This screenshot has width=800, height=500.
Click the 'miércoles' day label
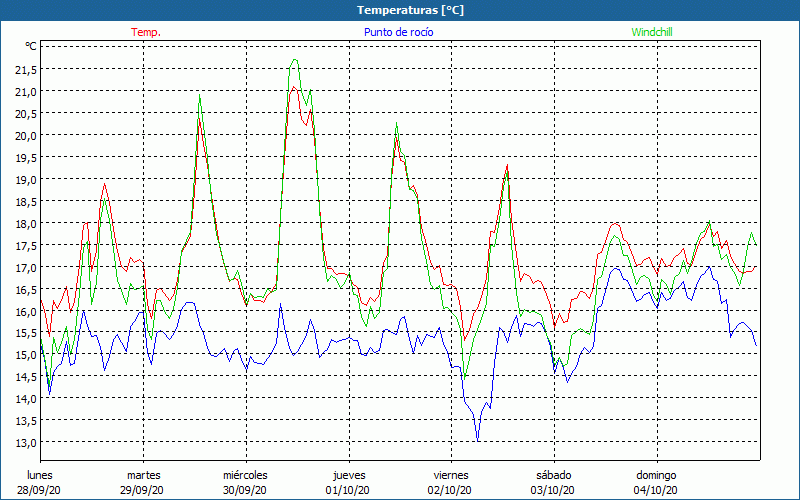(x=245, y=475)
